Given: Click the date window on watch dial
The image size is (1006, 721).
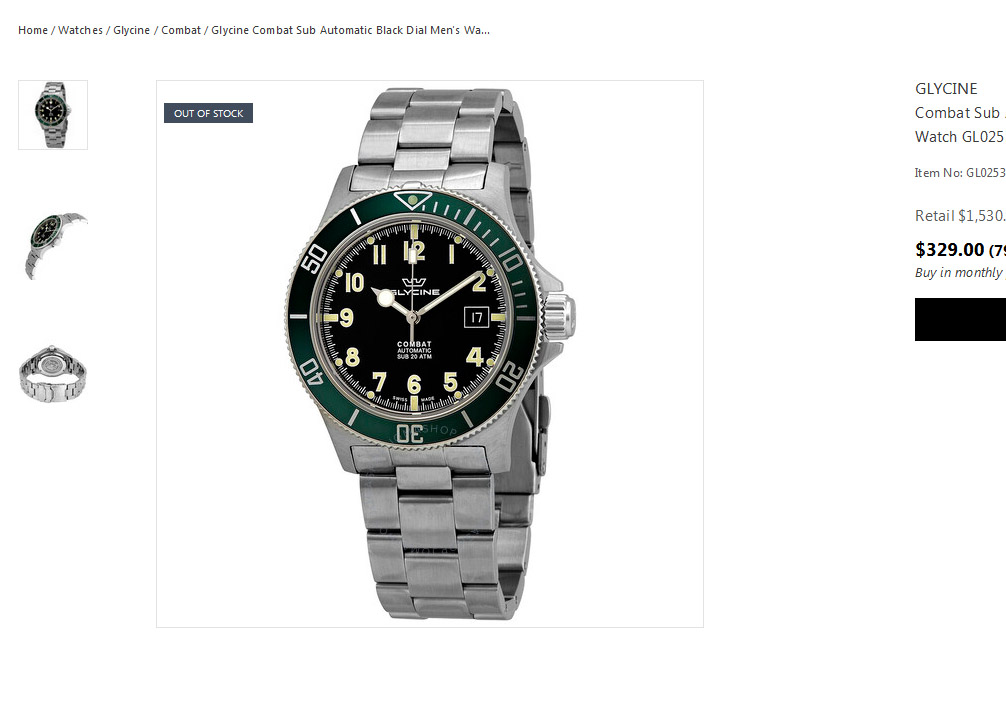Looking at the screenshot, I should point(477,317).
